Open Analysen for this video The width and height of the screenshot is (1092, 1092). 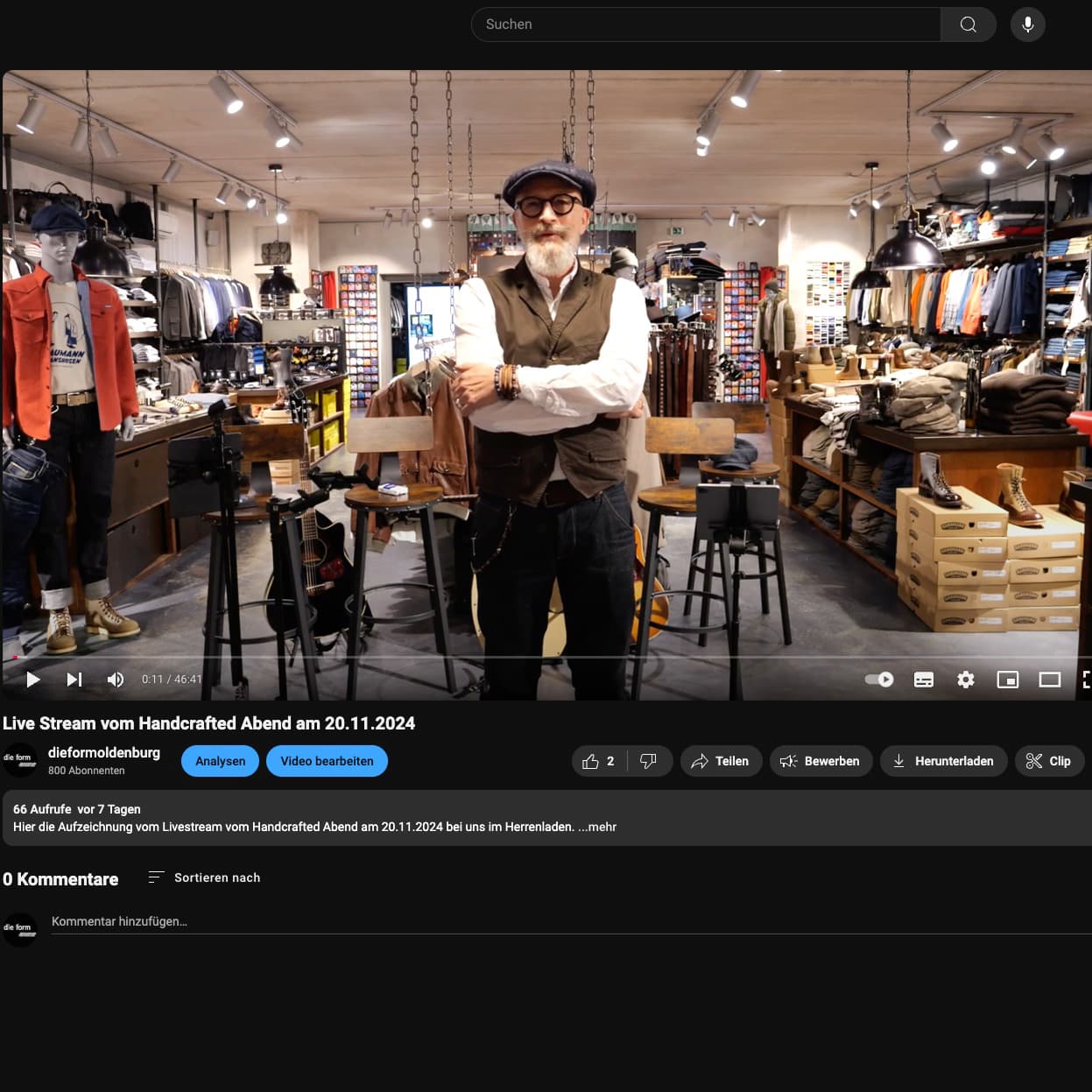click(220, 761)
